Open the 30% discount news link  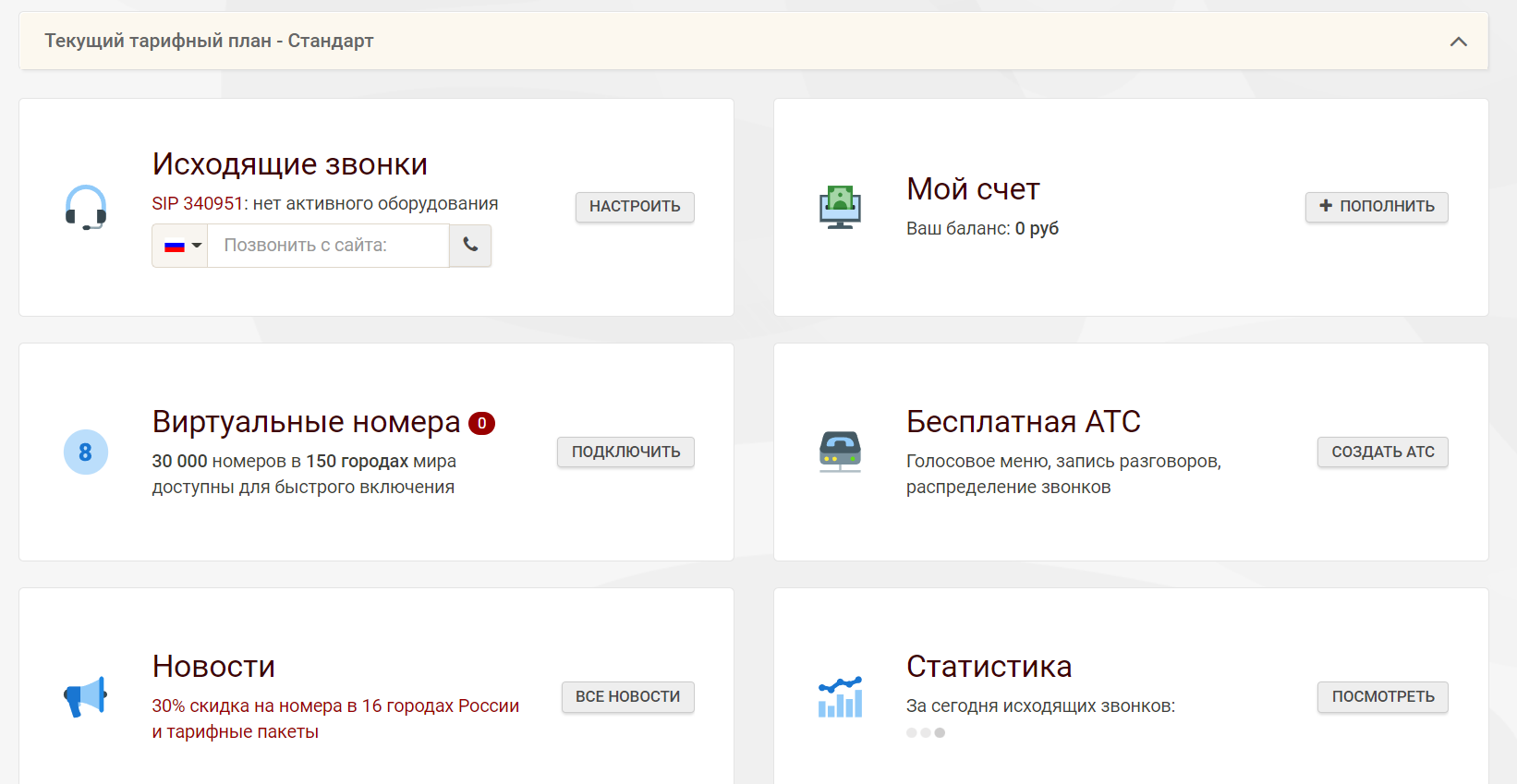coord(335,706)
